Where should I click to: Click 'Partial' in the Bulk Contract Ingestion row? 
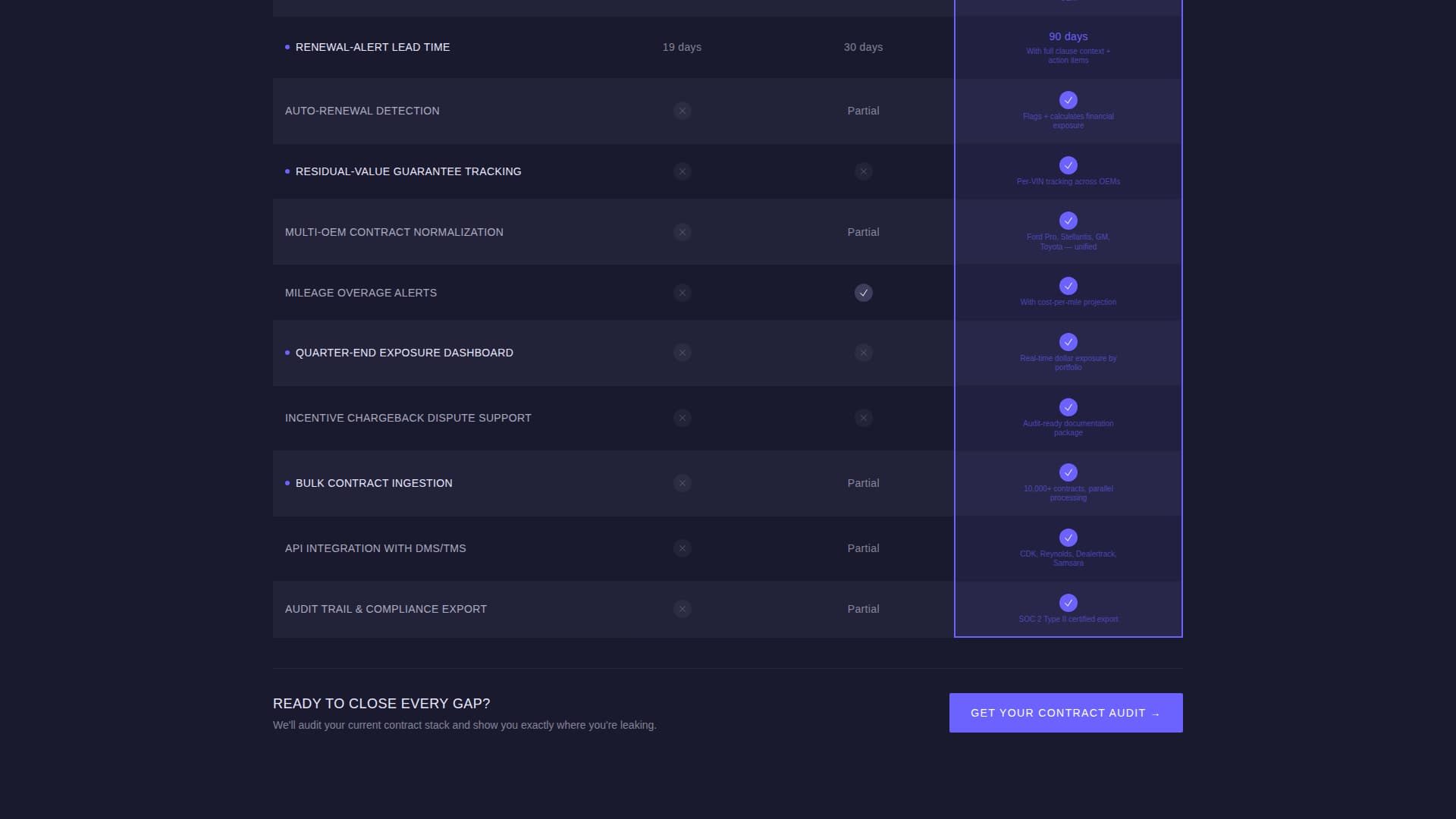pyautogui.click(x=863, y=483)
